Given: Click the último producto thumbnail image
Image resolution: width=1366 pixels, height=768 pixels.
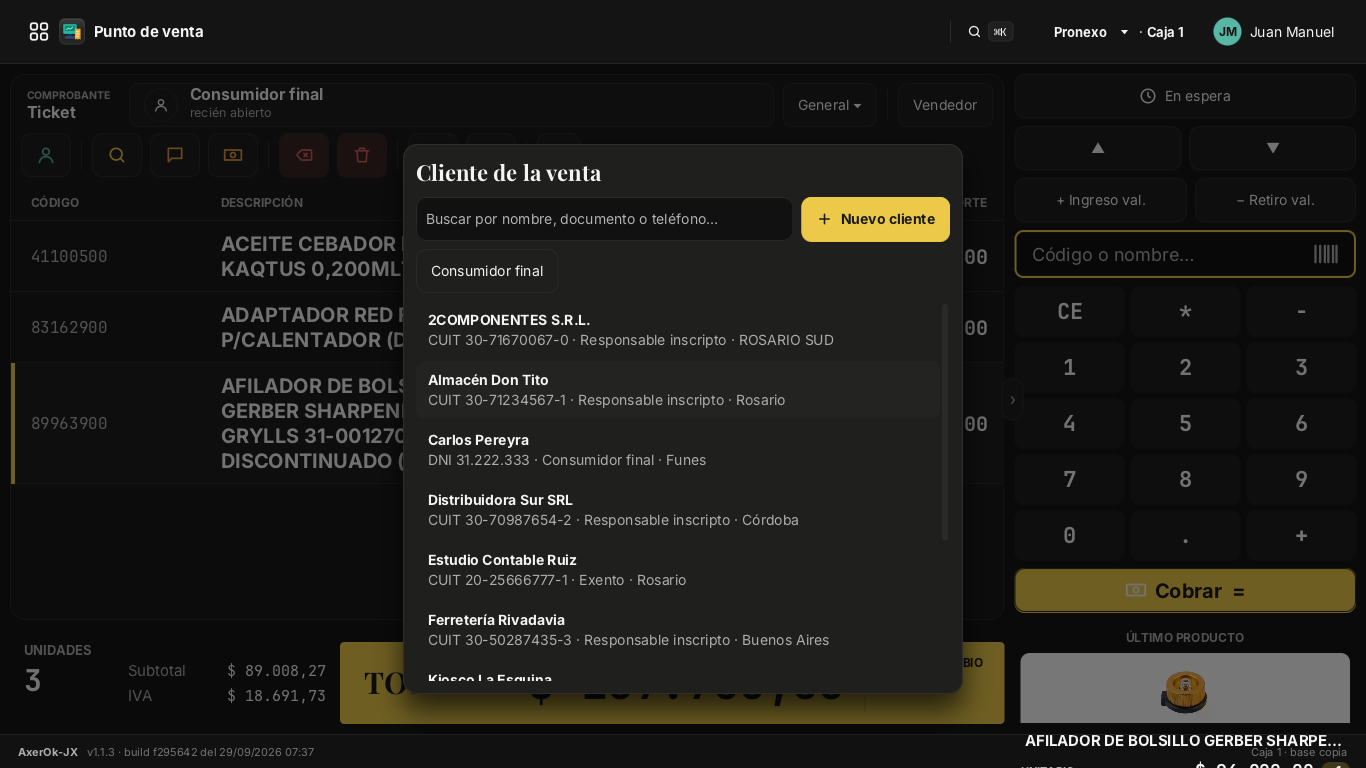Looking at the screenshot, I should coord(1185,689).
